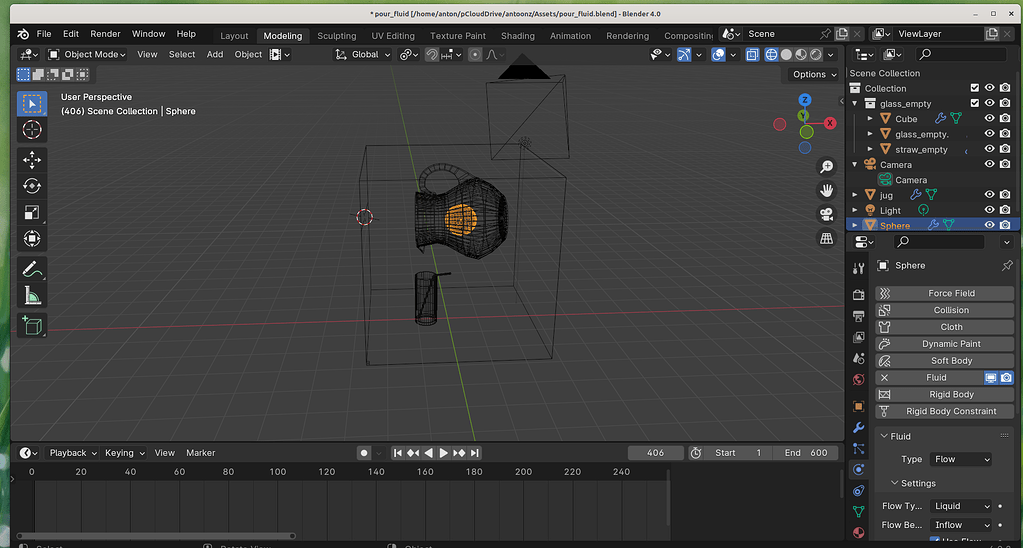
Task: Activate the Move tool
Action: [31, 160]
